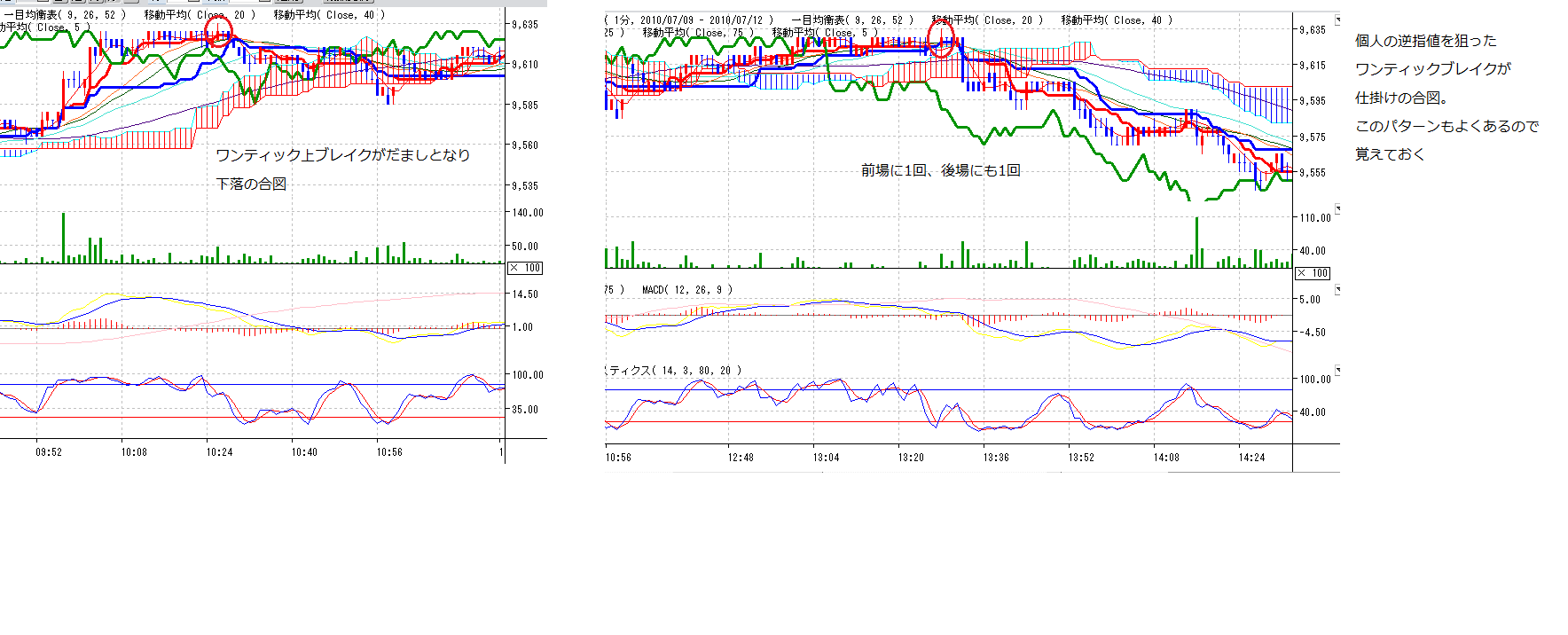Click the 10:24 time label on left chart

pos(219,452)
